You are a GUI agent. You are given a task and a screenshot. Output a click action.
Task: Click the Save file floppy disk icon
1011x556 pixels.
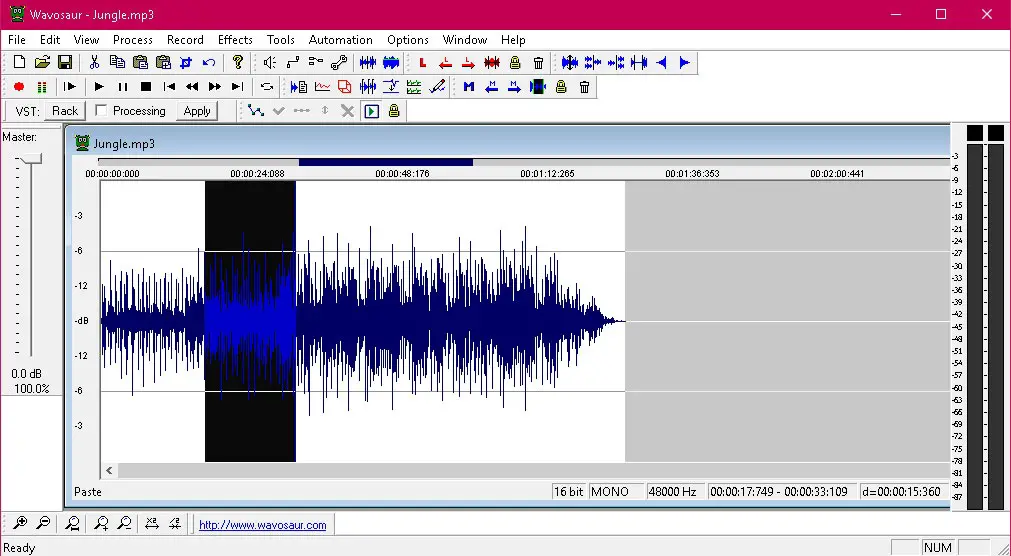point(65,63)
